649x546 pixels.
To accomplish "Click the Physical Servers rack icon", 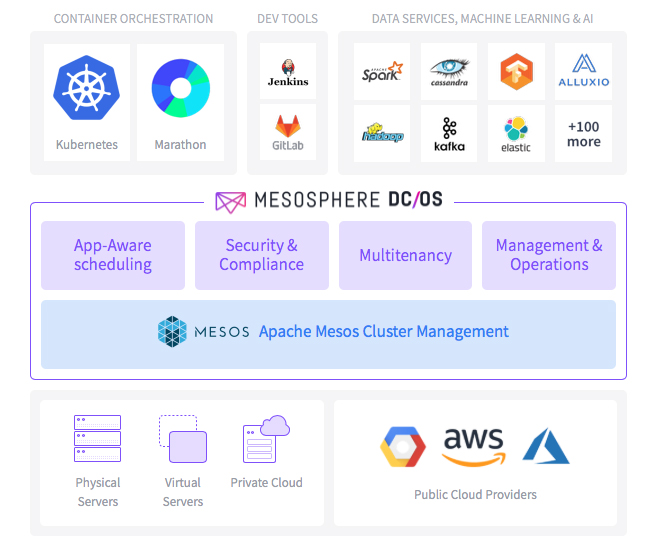I will [97, 438].
